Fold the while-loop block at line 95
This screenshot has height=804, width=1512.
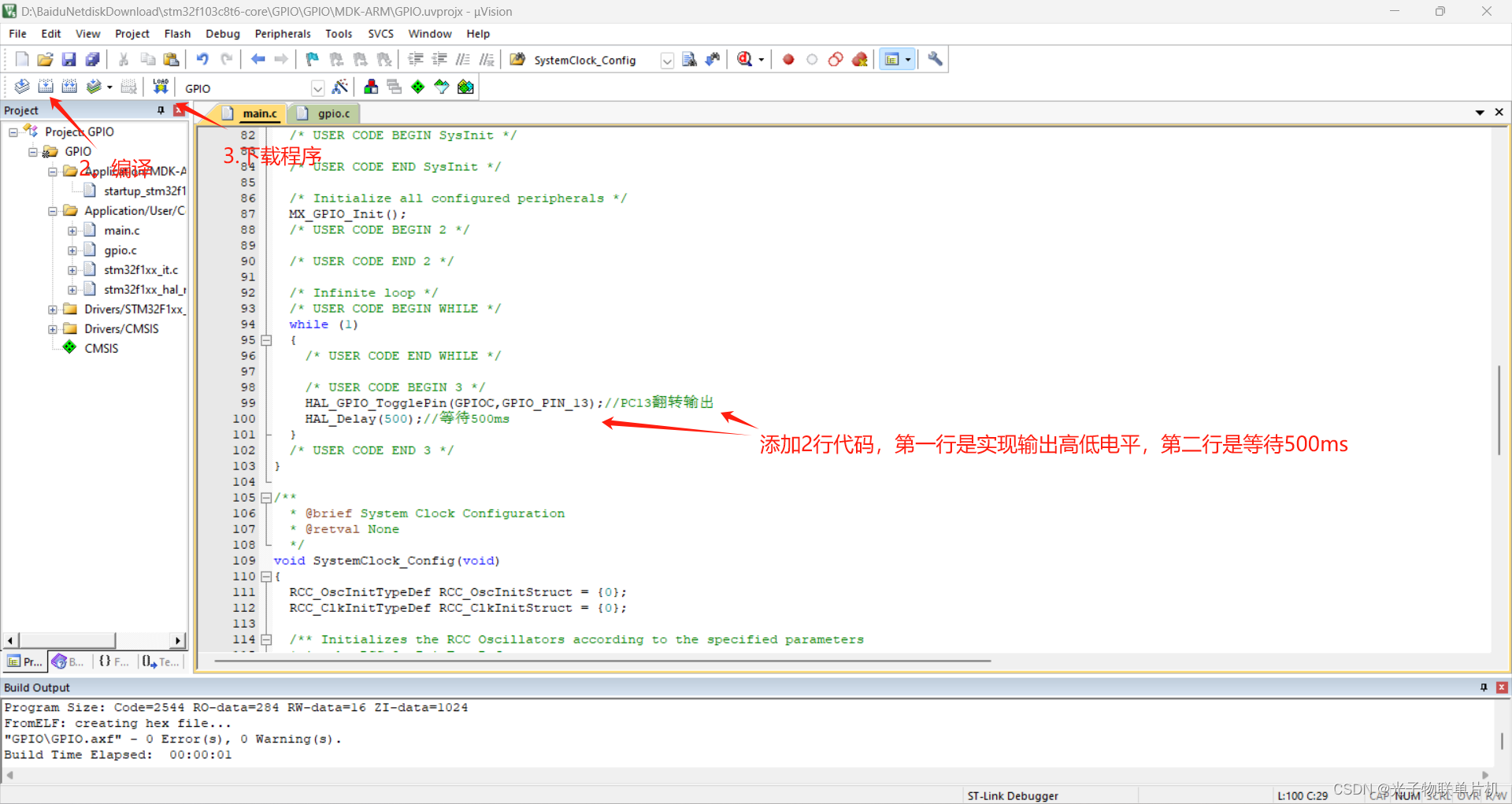266,340
